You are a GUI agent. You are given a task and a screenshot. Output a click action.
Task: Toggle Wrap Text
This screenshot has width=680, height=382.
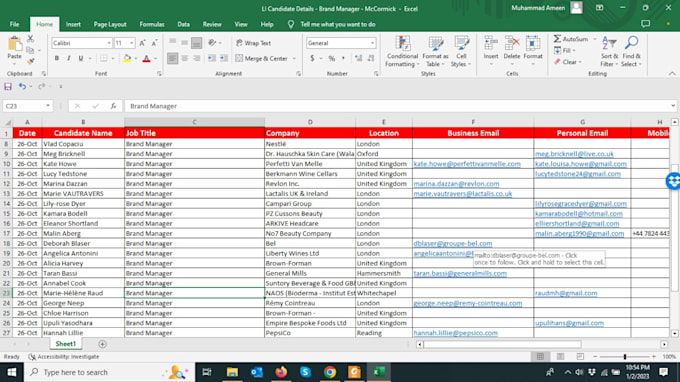tap(254, 43)
